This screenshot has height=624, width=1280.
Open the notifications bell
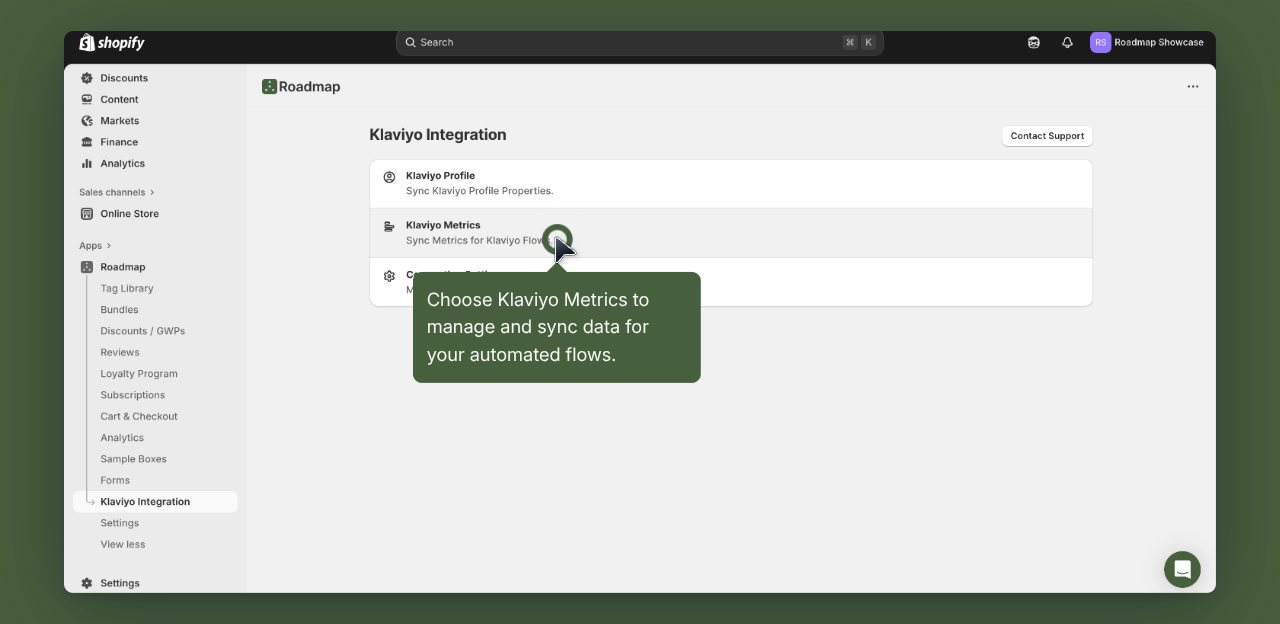(1066, 42)
